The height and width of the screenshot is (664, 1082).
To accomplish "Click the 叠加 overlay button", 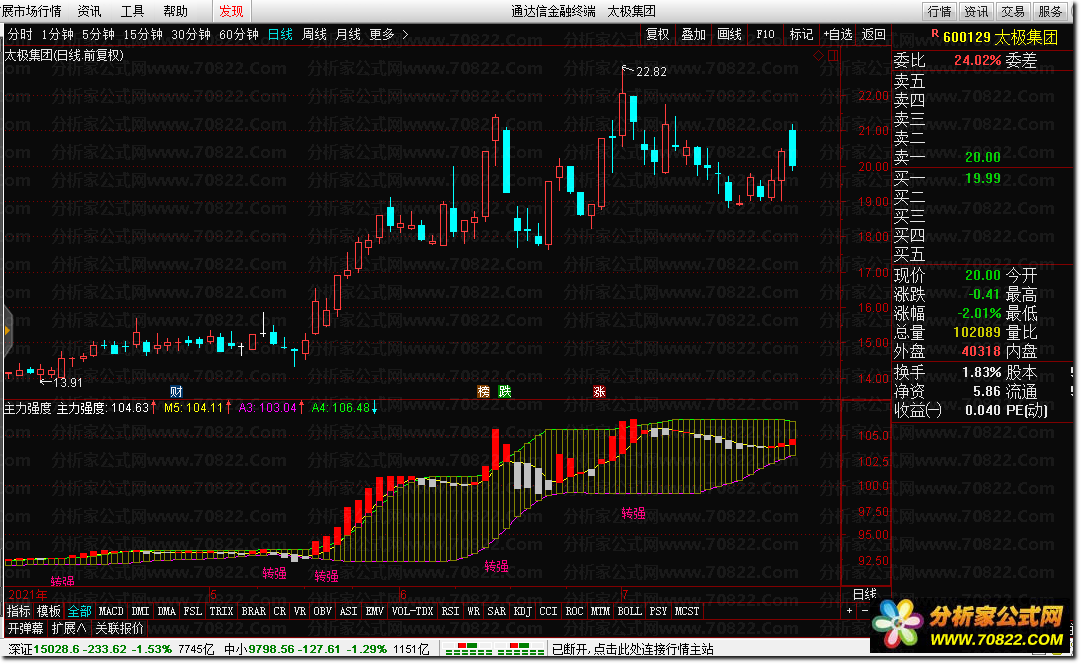I will pos(694,34).
